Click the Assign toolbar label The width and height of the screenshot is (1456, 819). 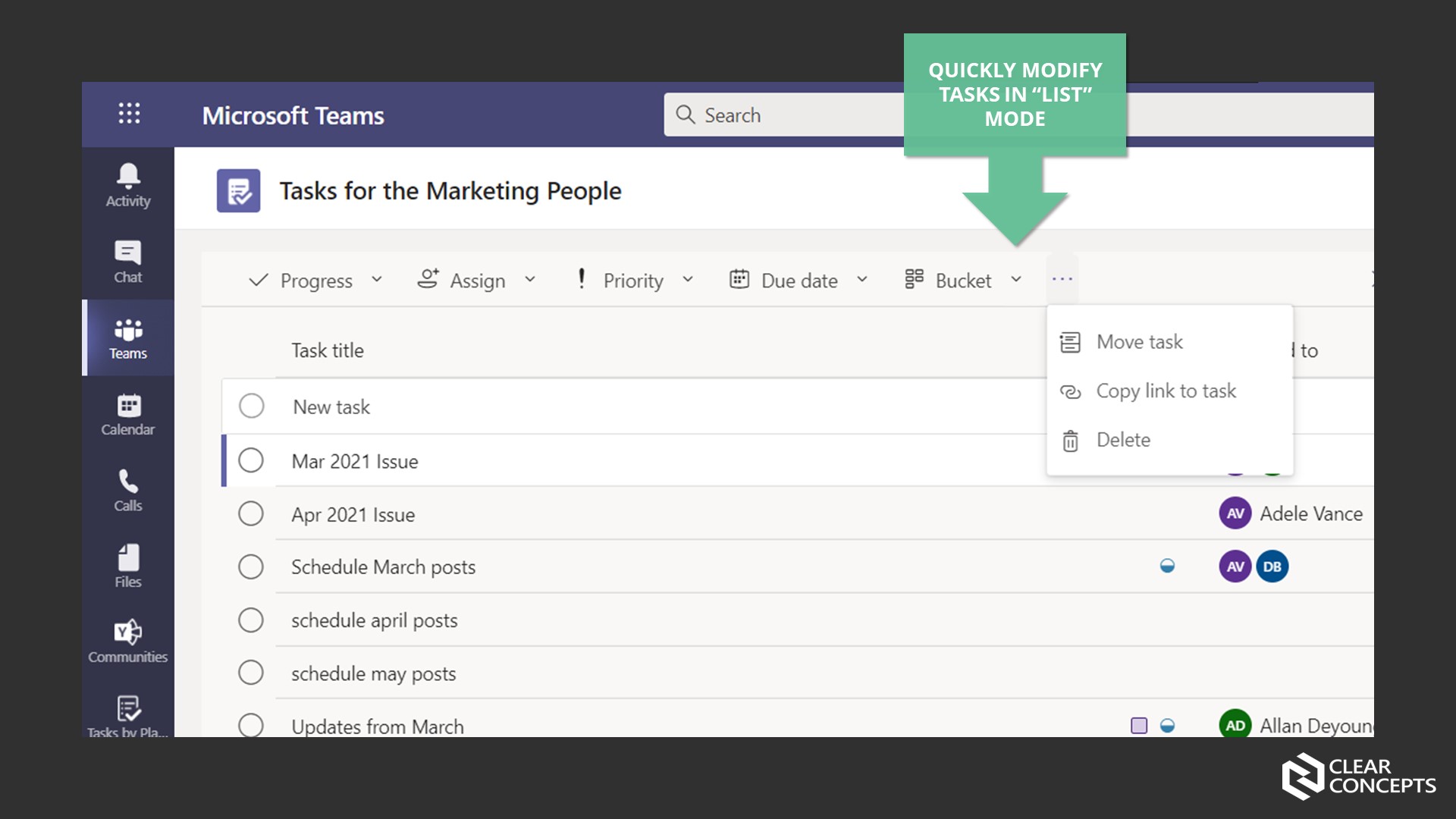coord(478,281)
